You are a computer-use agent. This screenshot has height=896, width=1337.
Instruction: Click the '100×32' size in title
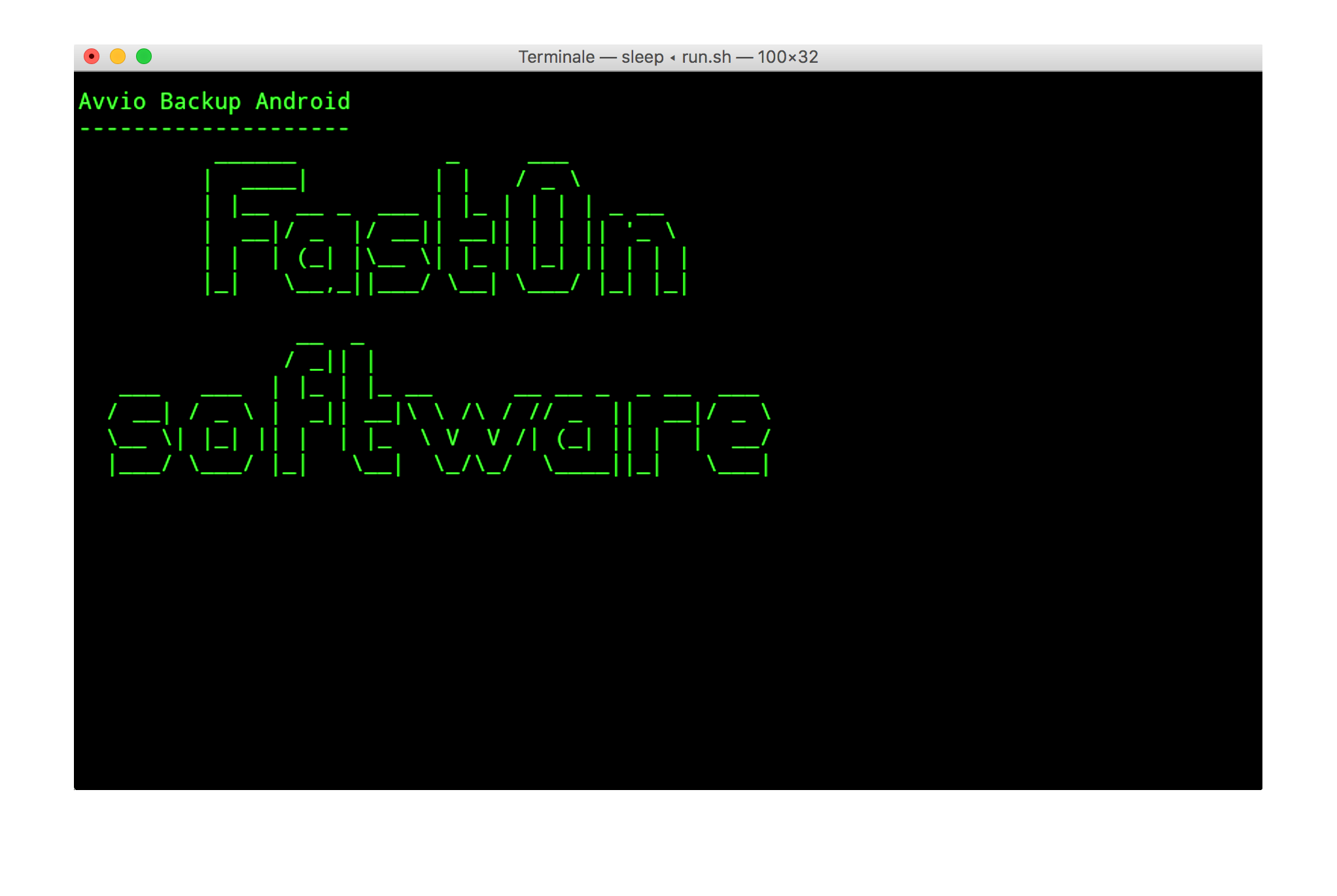coord(788,57)
